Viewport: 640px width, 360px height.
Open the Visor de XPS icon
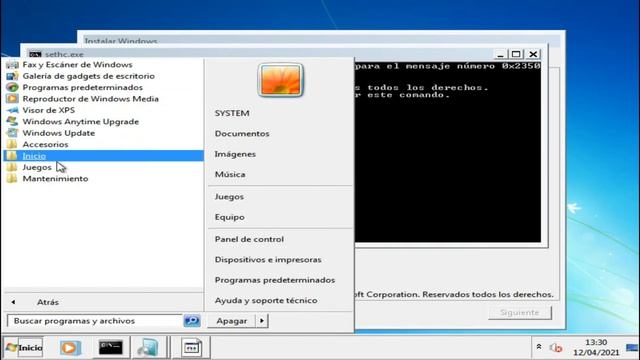[x=12, y=110]
